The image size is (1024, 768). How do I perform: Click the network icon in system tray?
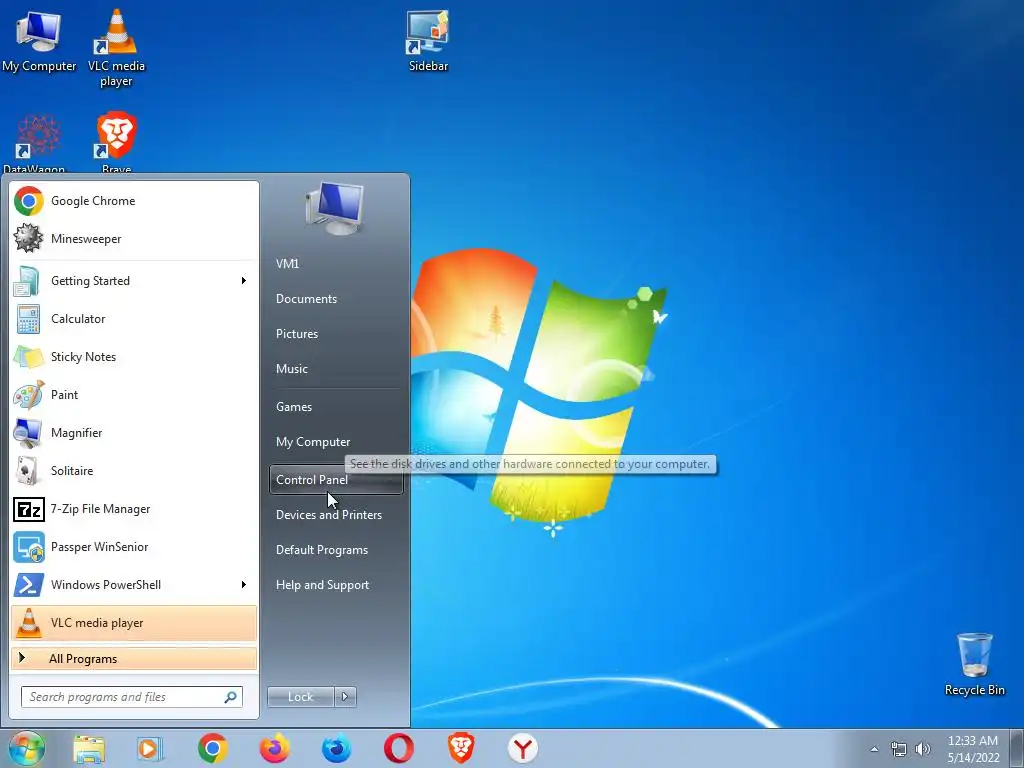point(899,749)
